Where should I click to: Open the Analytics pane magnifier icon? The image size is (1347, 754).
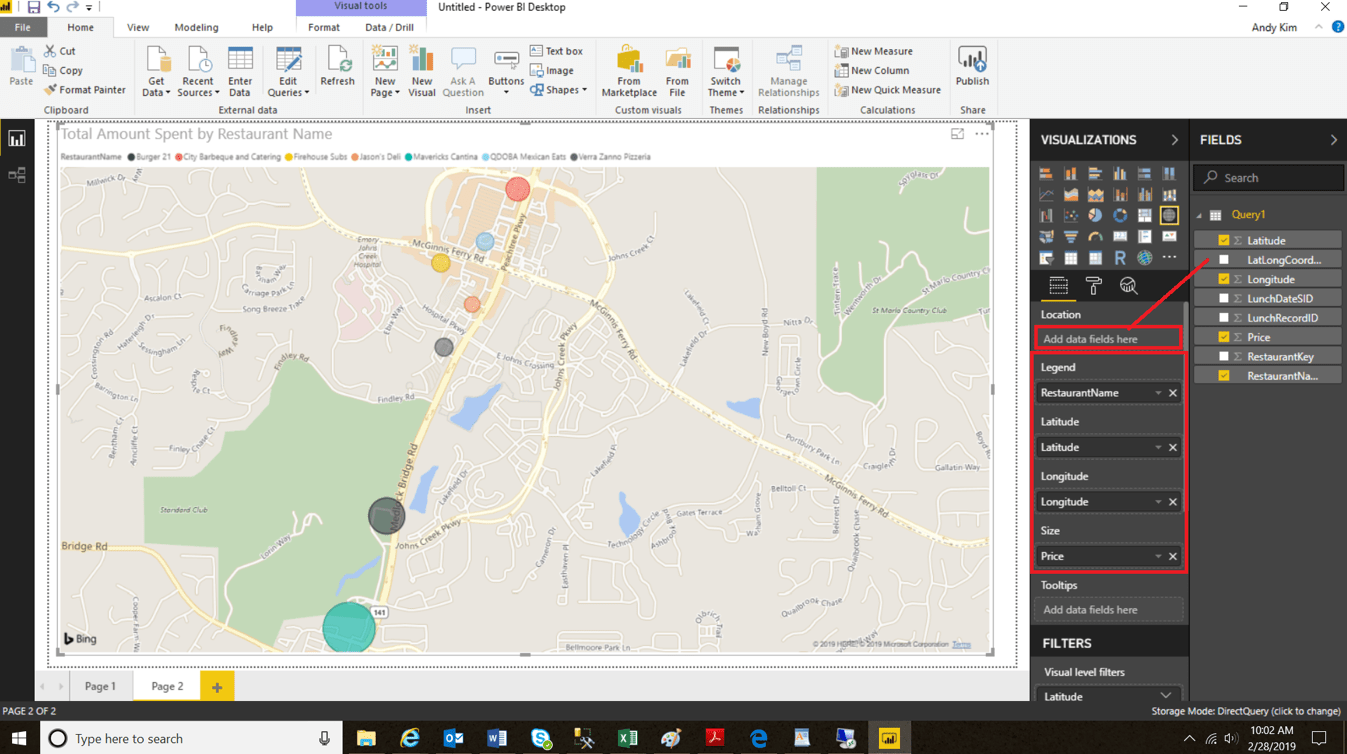point(1128,287)
